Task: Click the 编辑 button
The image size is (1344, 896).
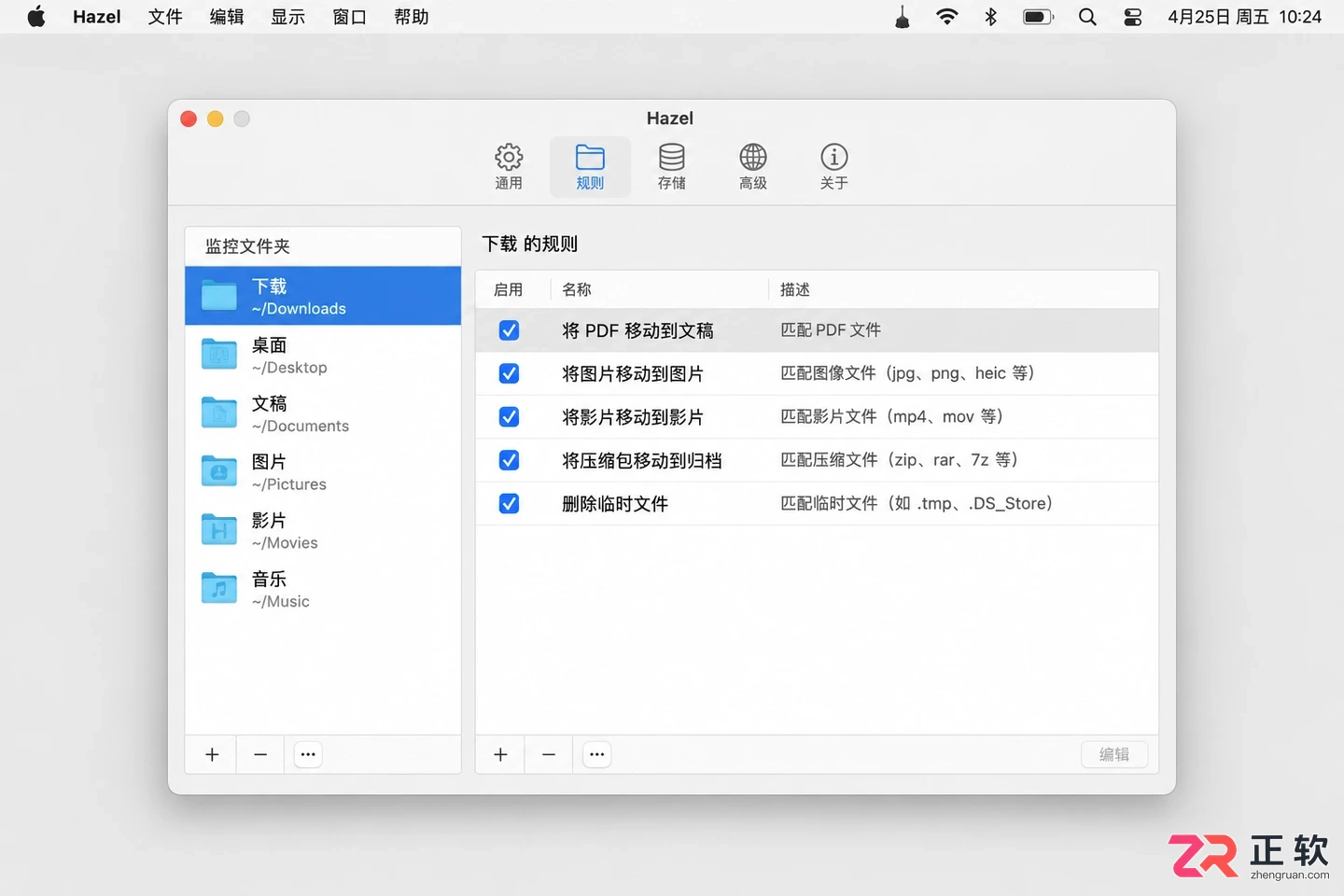Action: point(1114,754)
